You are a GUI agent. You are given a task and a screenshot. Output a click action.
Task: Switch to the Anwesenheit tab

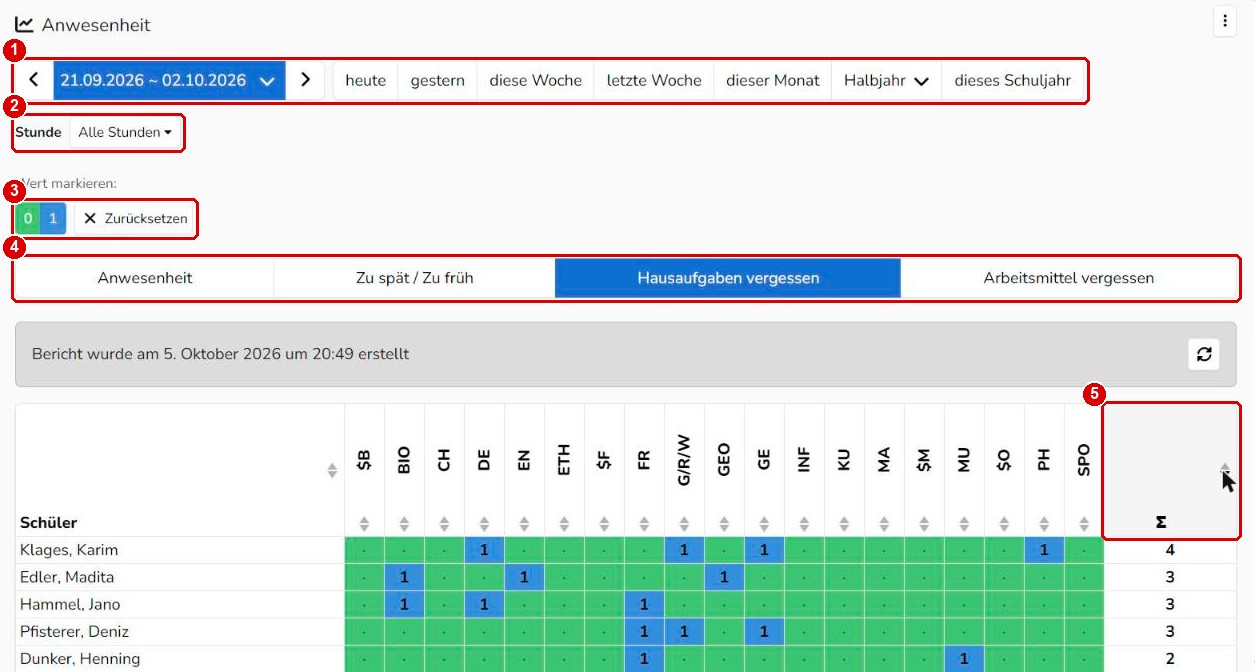coord(145,278)
